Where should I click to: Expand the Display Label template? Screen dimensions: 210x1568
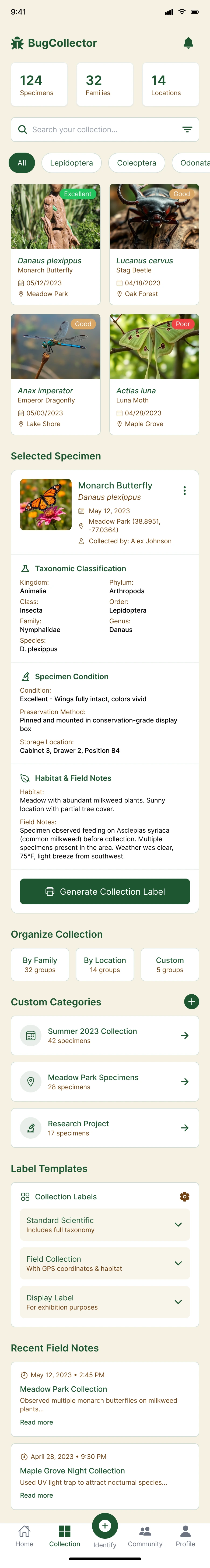pyautogui.click(x=178, y=1302)
